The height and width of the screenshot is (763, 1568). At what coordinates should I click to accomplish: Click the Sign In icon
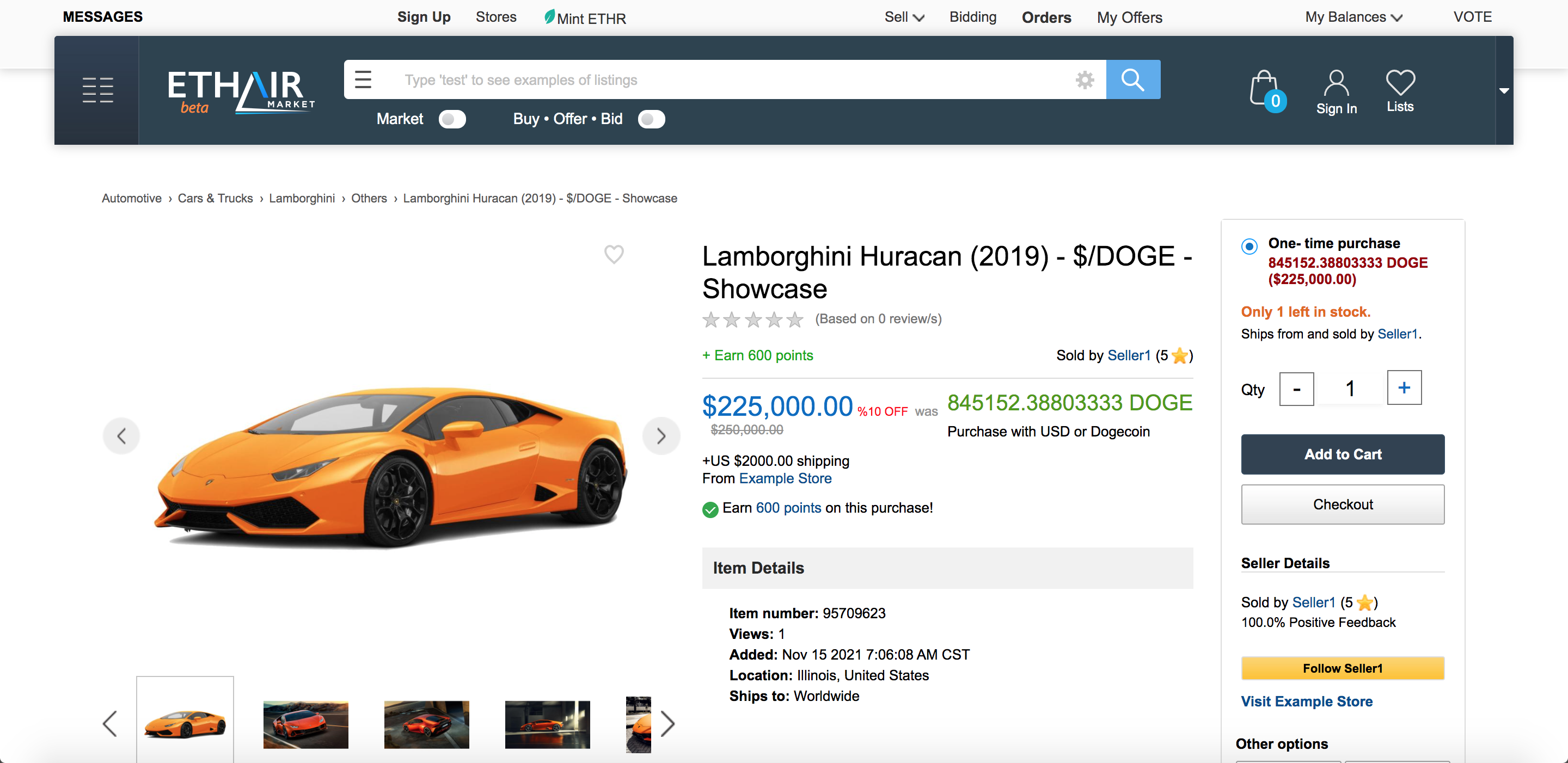coord(1336,89)
